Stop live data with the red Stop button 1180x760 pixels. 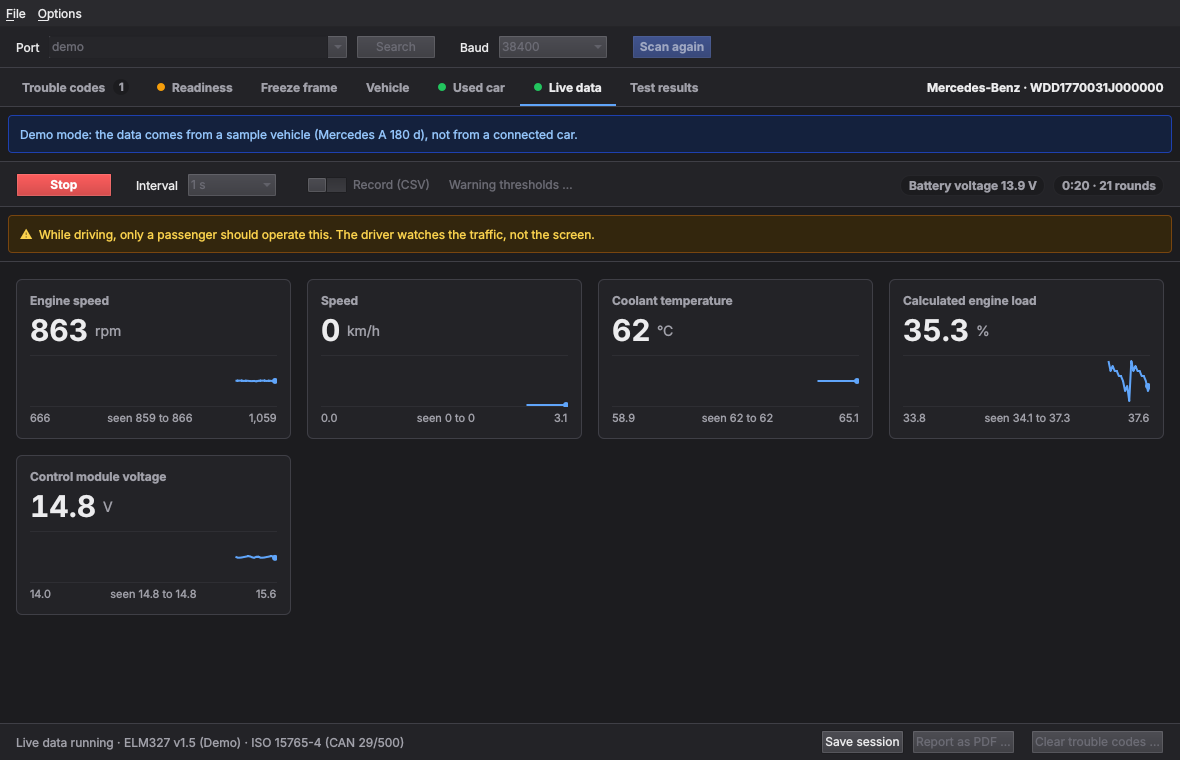(64, 185)
